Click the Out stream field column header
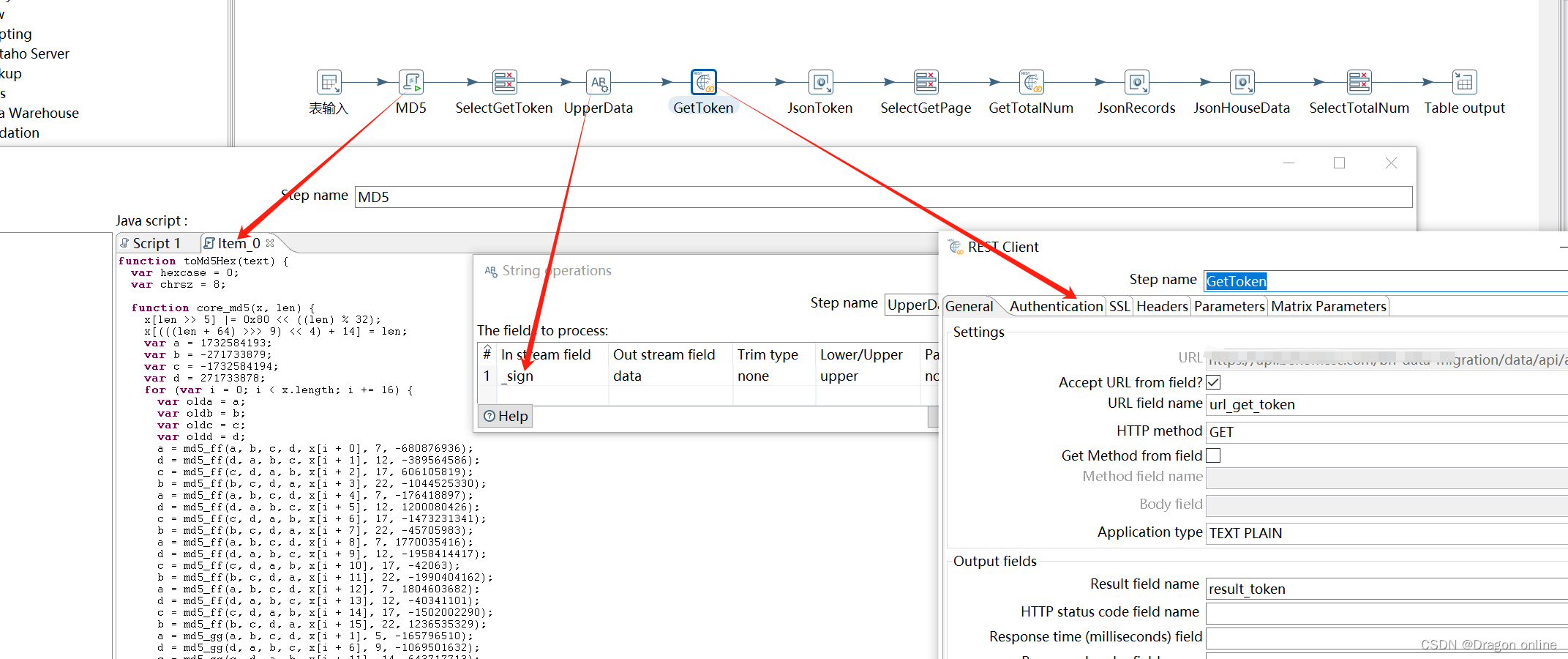Image resolution: width=1568 pixels, height=659 pixels. pyautogui.click(x=670, y=354)
